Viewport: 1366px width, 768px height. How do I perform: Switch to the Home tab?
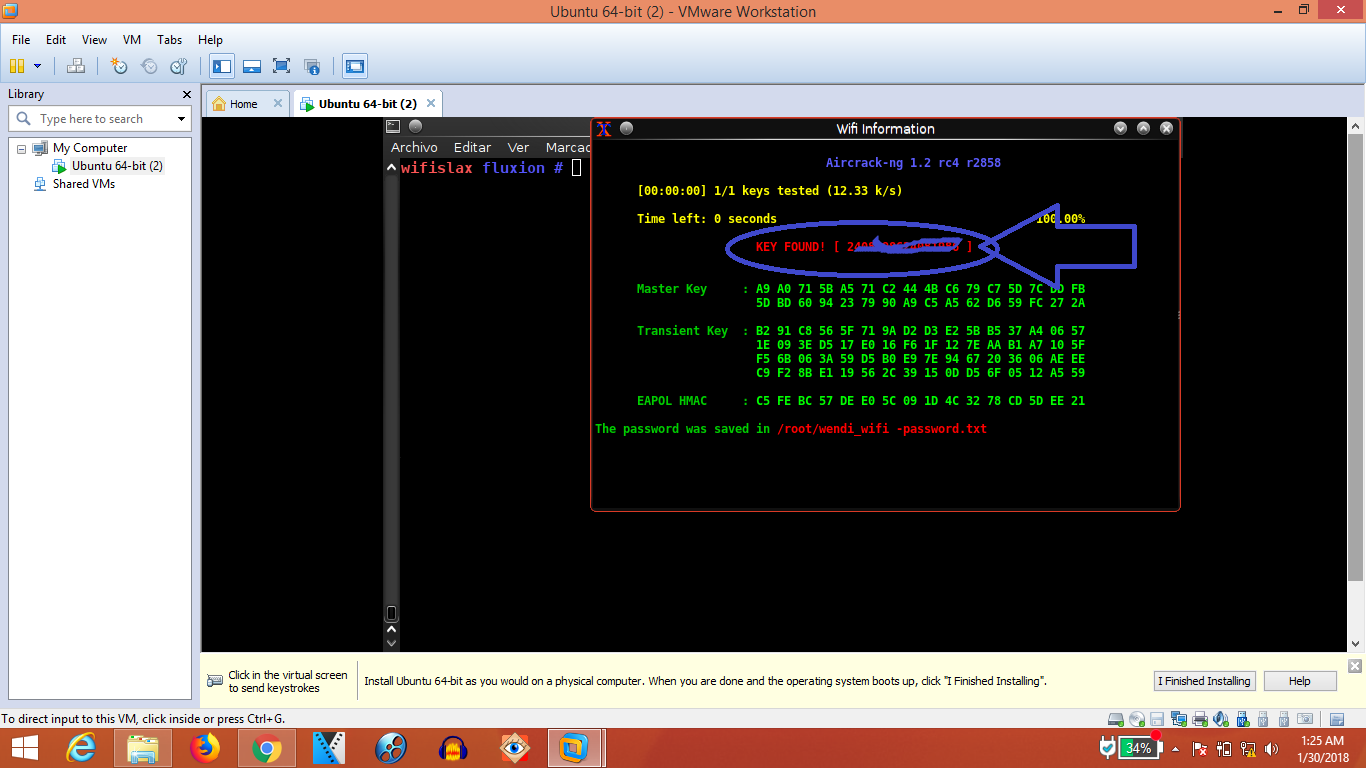[x=243, y=104]
